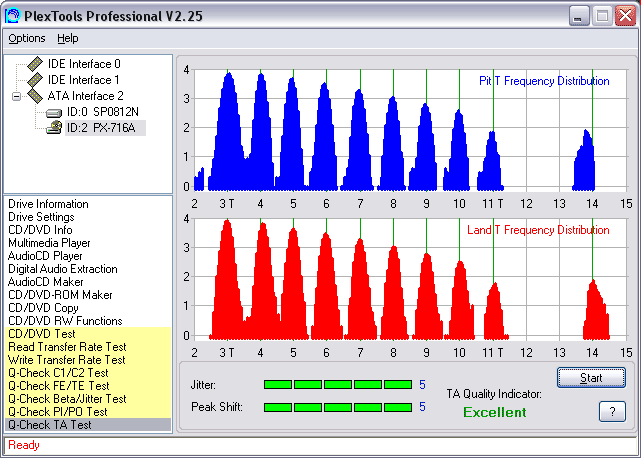
Task: Select IDE Interface 0 in the tree
Action: coord(84,64)
